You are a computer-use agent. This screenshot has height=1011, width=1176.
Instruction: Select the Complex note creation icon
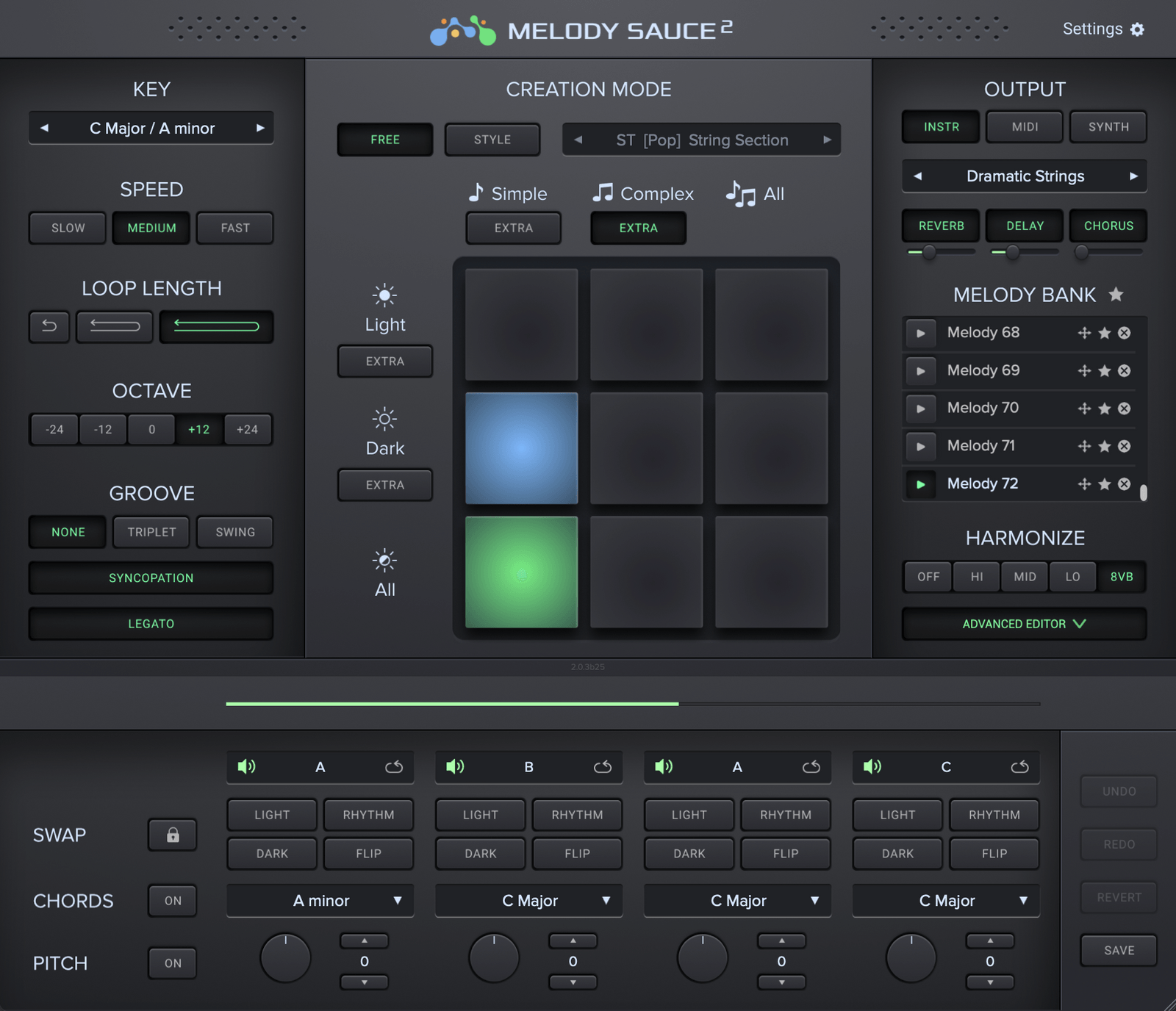(603, 193)
